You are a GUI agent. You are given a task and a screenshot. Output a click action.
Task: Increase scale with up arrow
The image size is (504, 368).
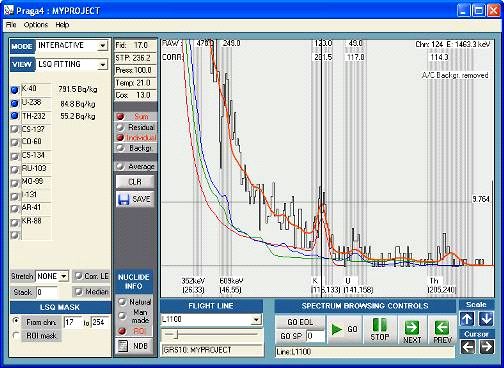click(467, 319)
